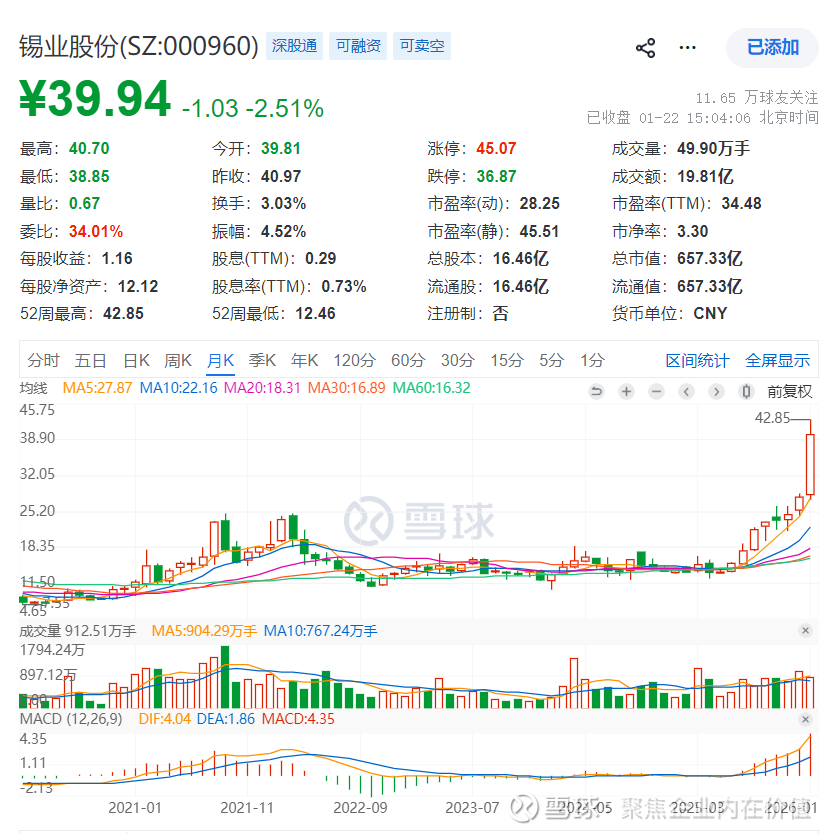This screenshot has width=836, height=834.
Task: Switch to the 五日 chart tab
Action: (90, 360)
